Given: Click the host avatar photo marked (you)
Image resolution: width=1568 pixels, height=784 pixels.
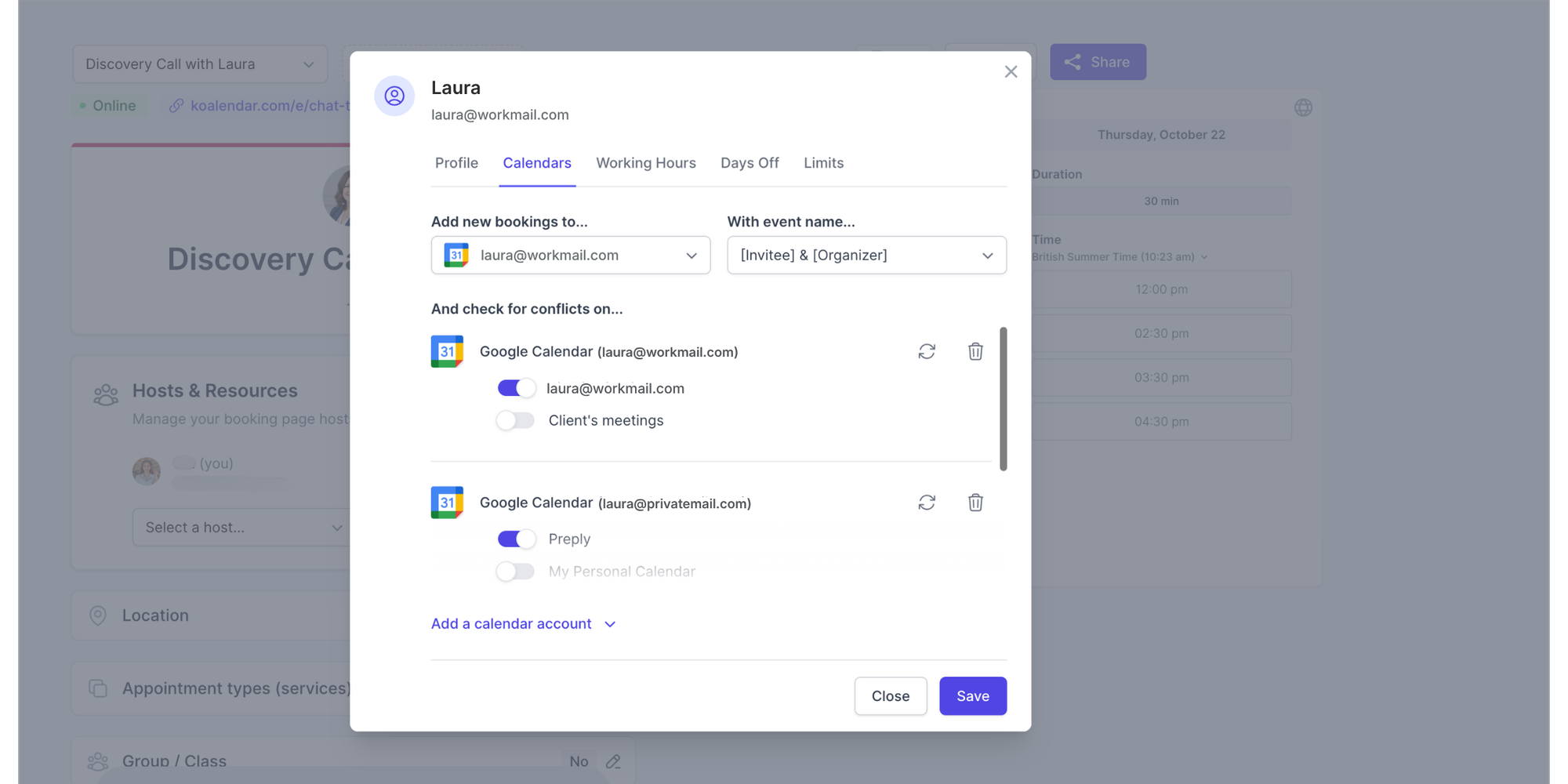Looking at the screenshot, I should click(147, 470).
